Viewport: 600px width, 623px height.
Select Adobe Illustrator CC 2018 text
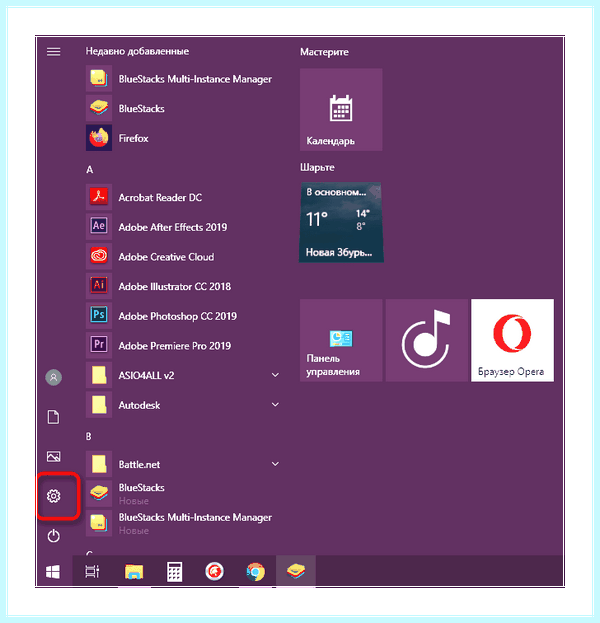[174, 286]
